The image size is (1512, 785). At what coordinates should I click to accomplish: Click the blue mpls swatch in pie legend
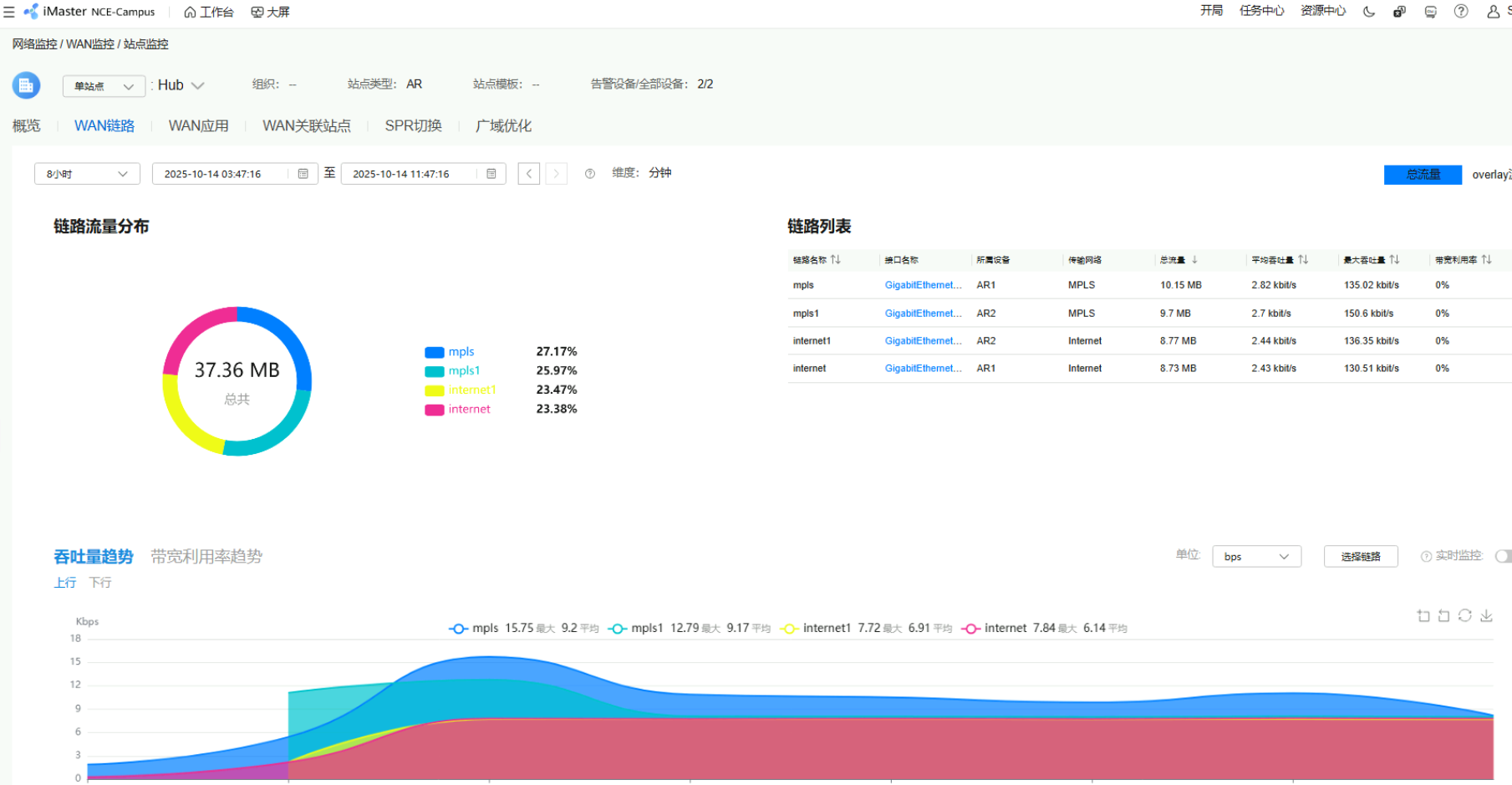point(434,353)
